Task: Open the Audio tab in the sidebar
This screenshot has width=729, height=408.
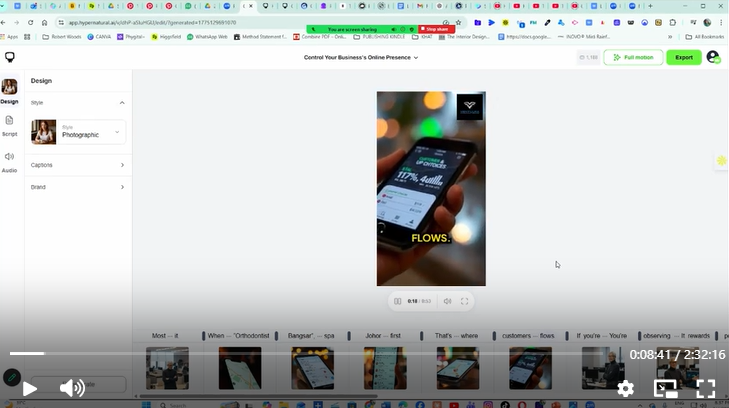Action: coord(9,162)
